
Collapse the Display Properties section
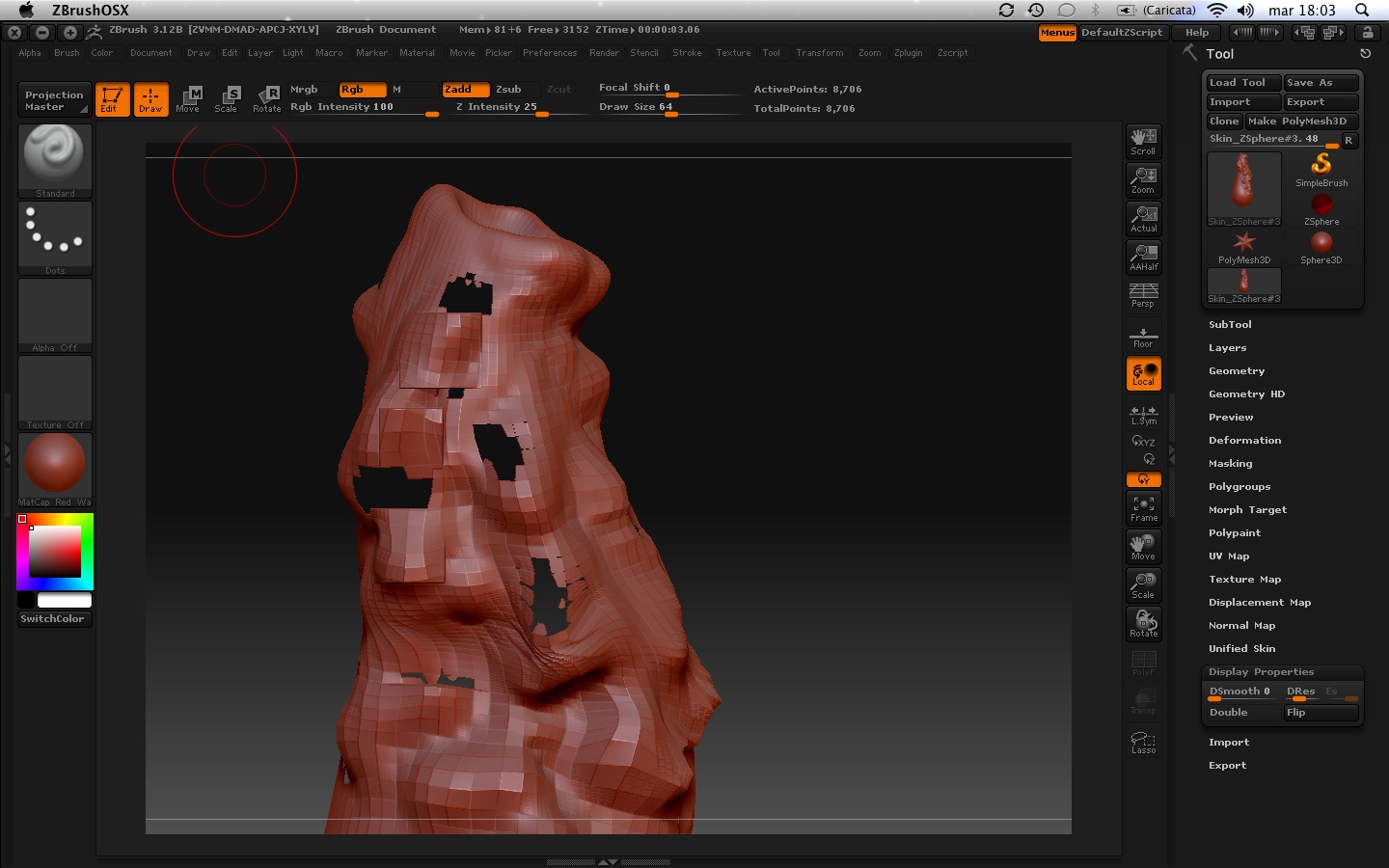tap(1261, 672)
